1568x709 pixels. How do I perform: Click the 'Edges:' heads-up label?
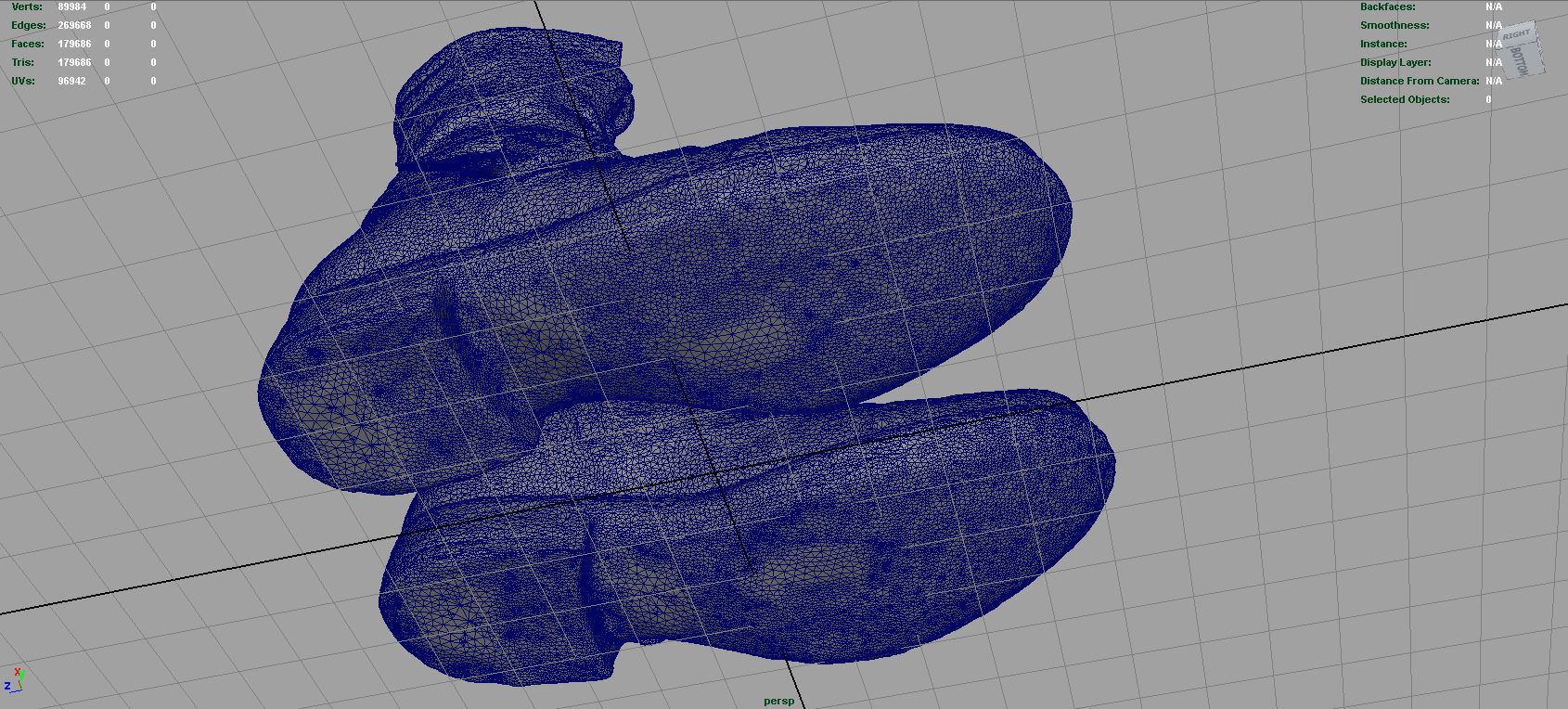(29, 25)
